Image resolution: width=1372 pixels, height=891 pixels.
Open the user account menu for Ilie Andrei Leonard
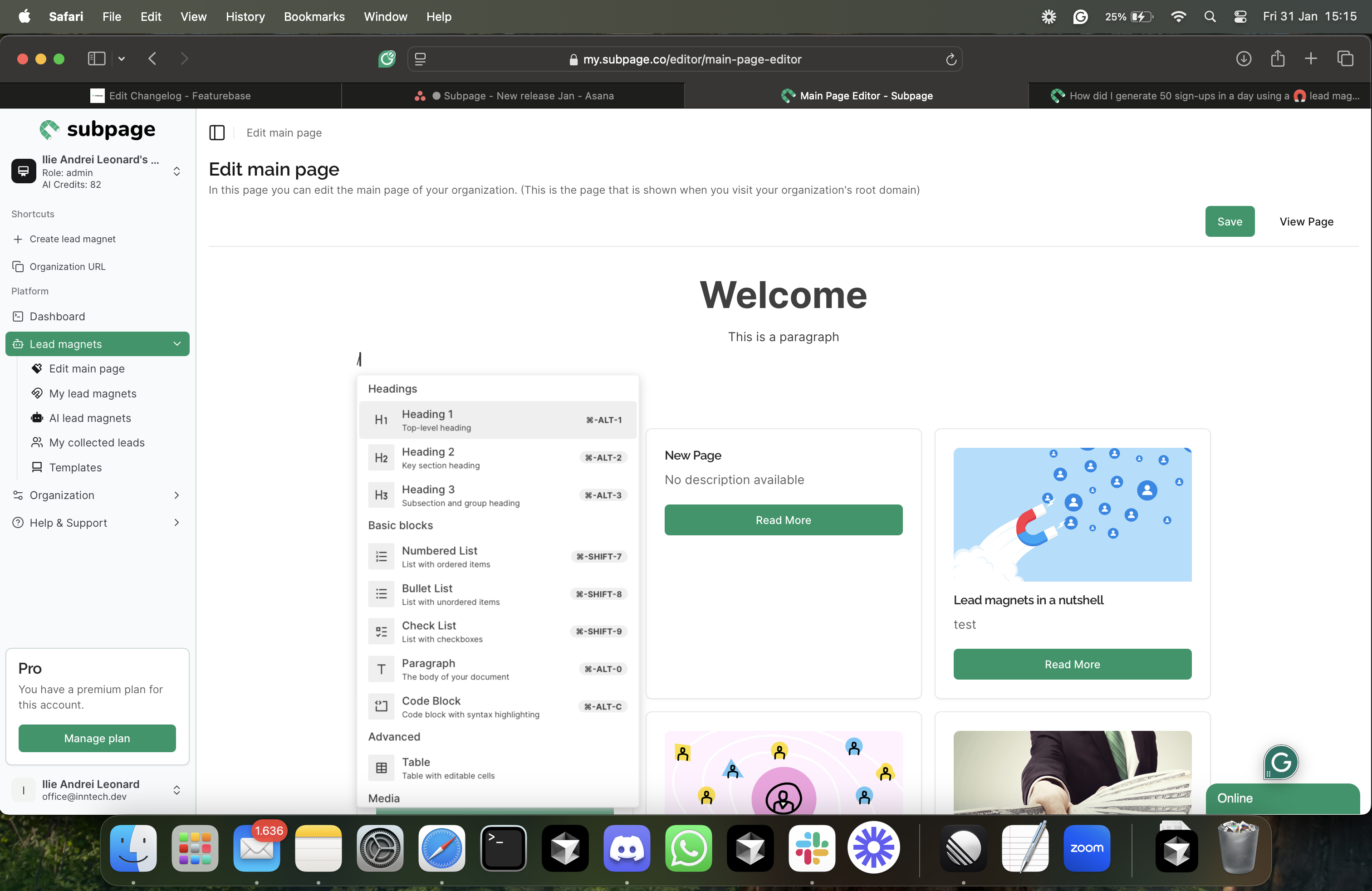point(97,790)
